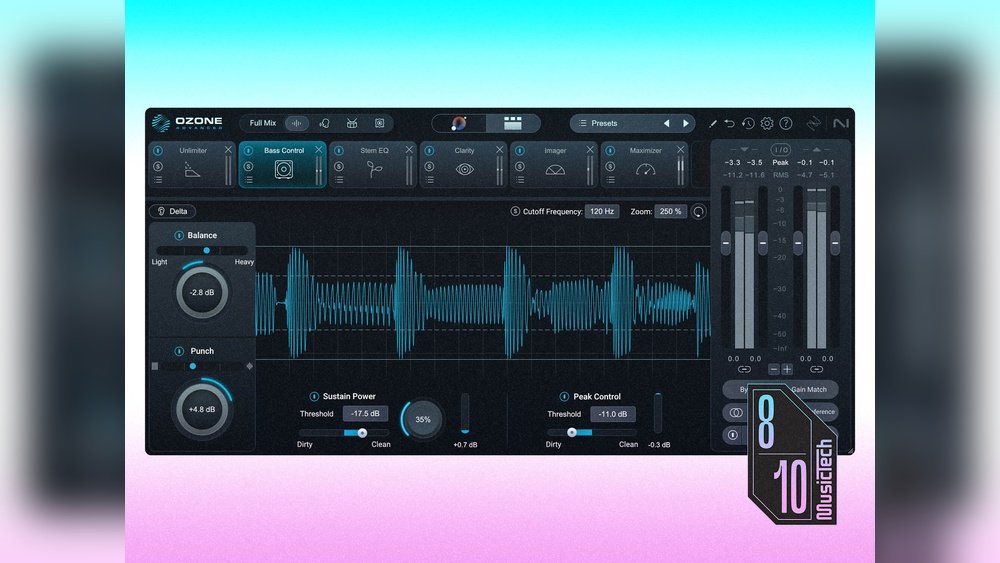Viewport: 1000px width, 563px height.
Task: Open Stem EQ module preset list
Action: [339, 180]
